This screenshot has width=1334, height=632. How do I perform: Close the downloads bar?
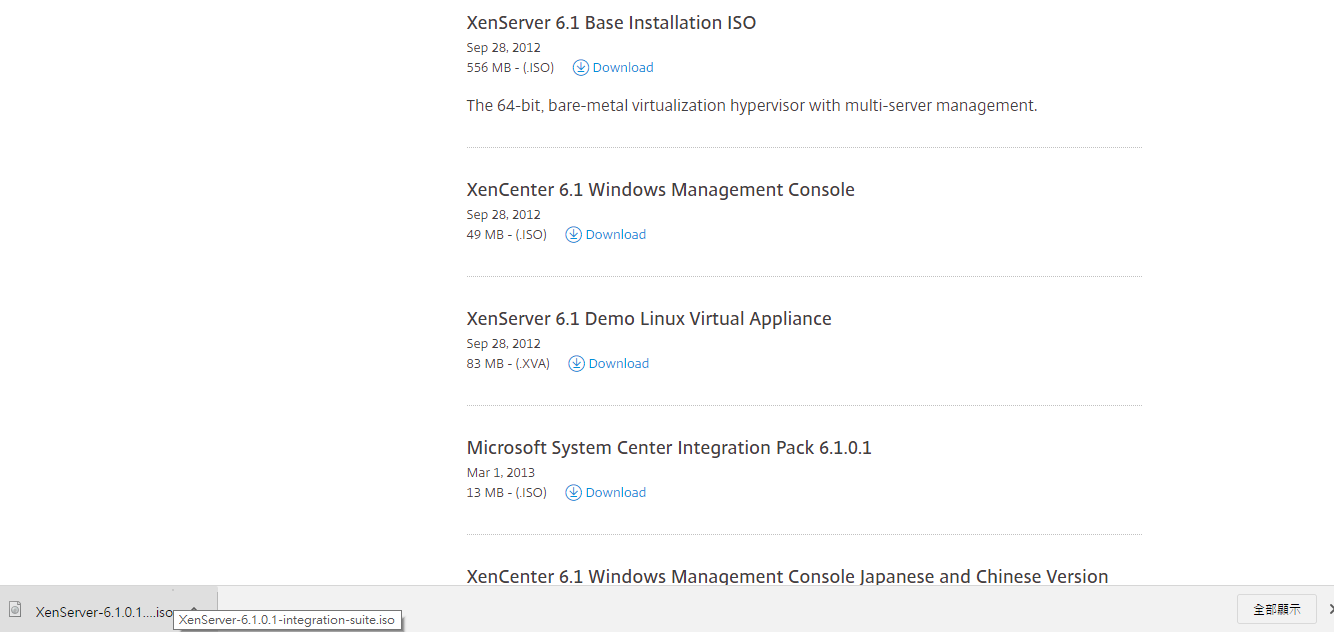tap(1330, 609)
